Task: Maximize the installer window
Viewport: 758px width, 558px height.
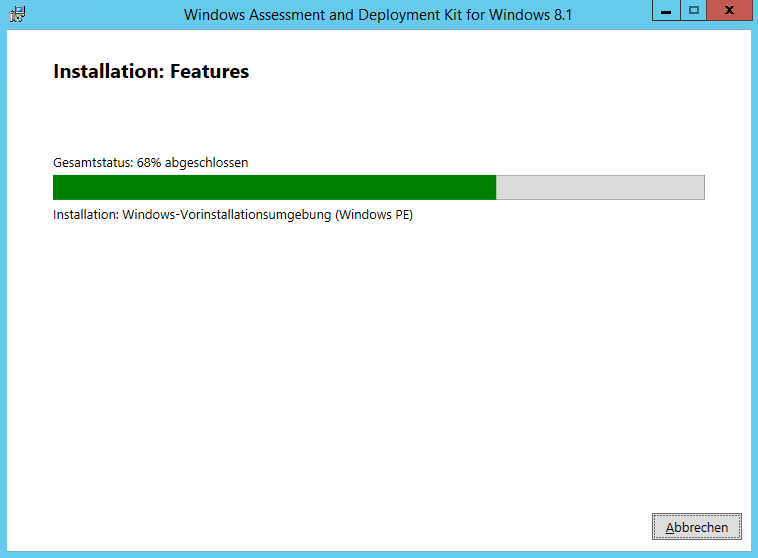Action: (x=694, y=10)
